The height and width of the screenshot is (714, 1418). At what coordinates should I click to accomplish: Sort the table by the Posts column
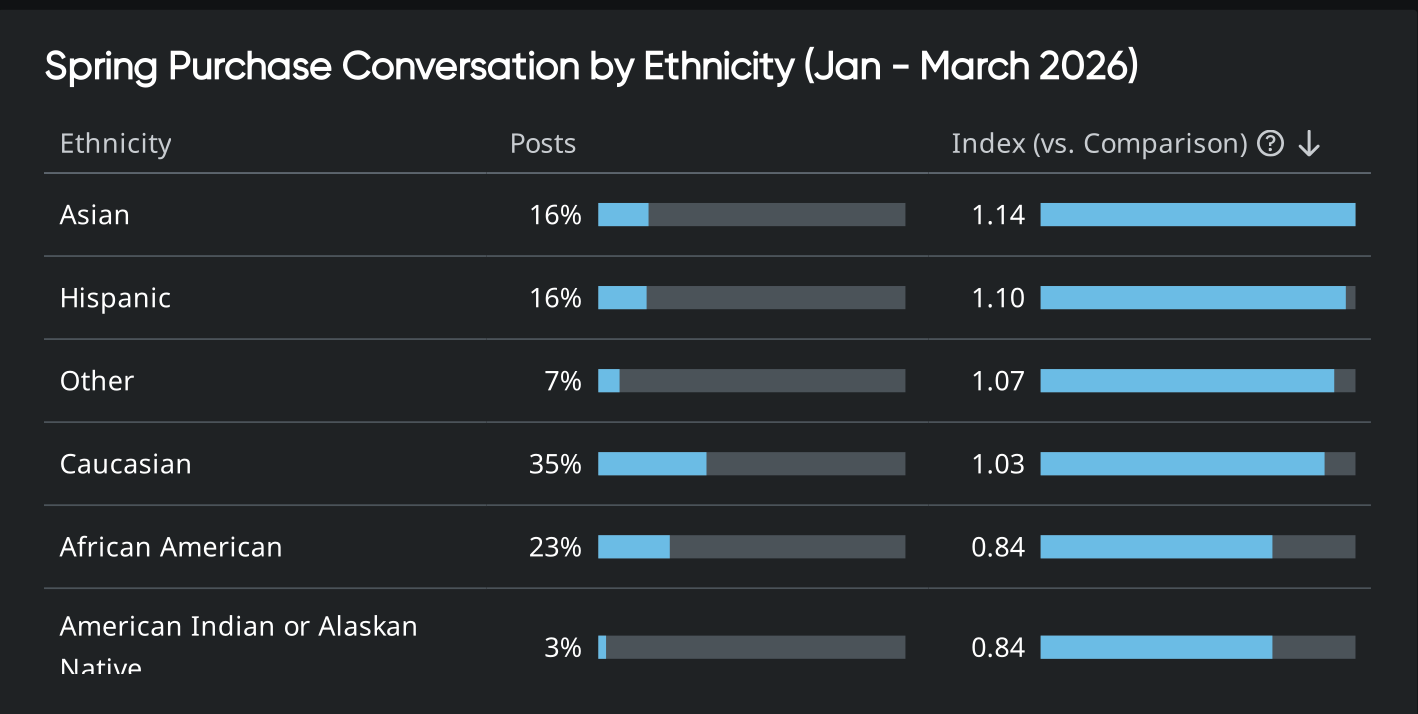pyautogui.click(x=542, y=143)
